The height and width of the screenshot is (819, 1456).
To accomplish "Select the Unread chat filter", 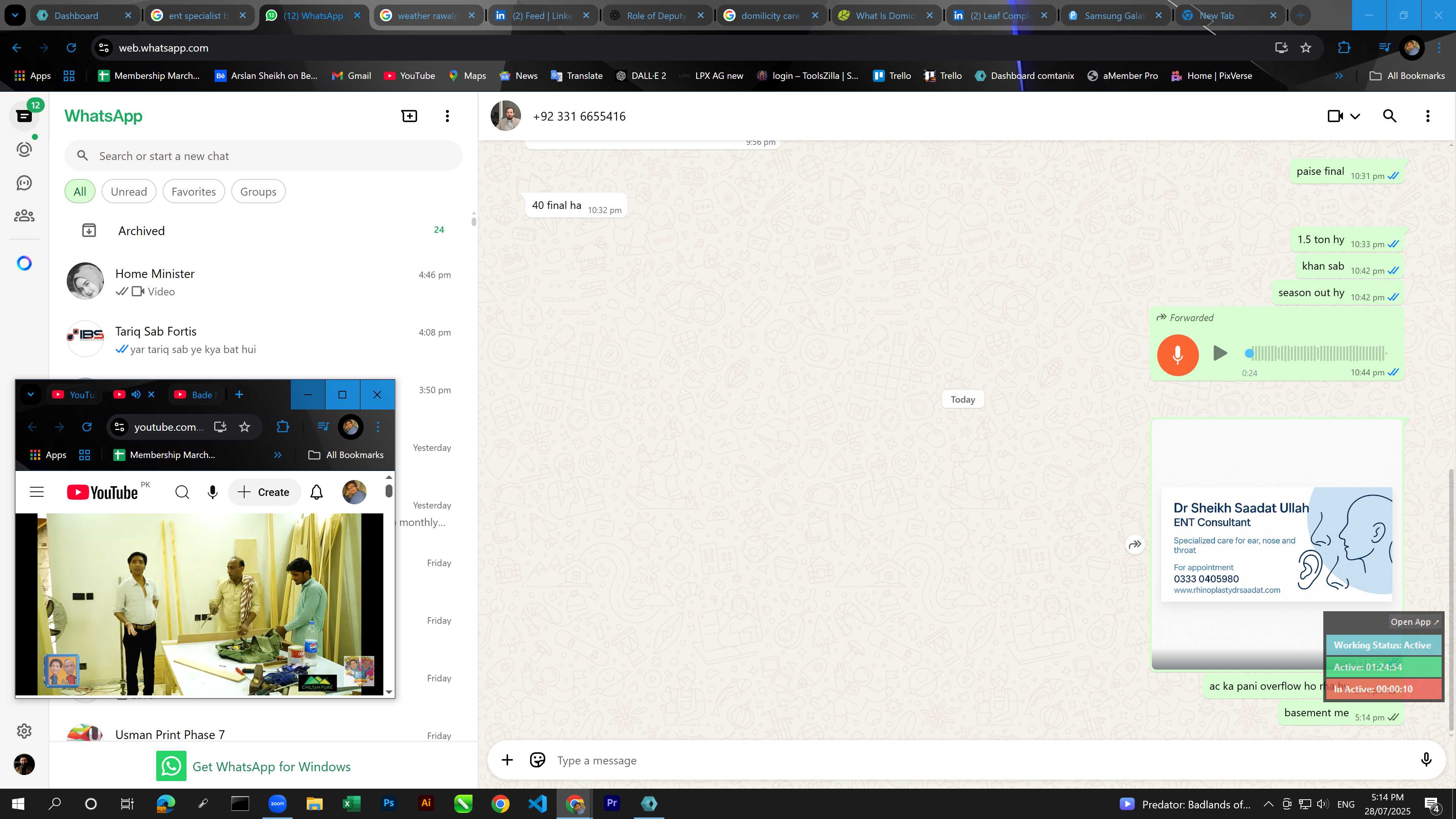I will (129, 191).
